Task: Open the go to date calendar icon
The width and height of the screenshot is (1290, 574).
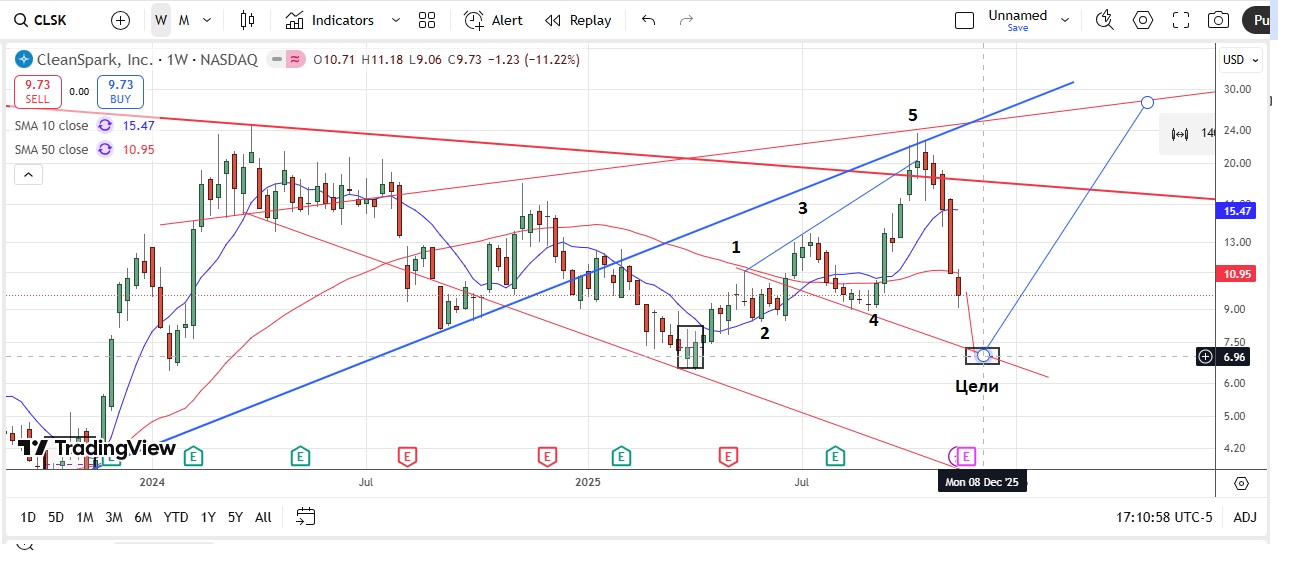Action: (x=306, y=517)
